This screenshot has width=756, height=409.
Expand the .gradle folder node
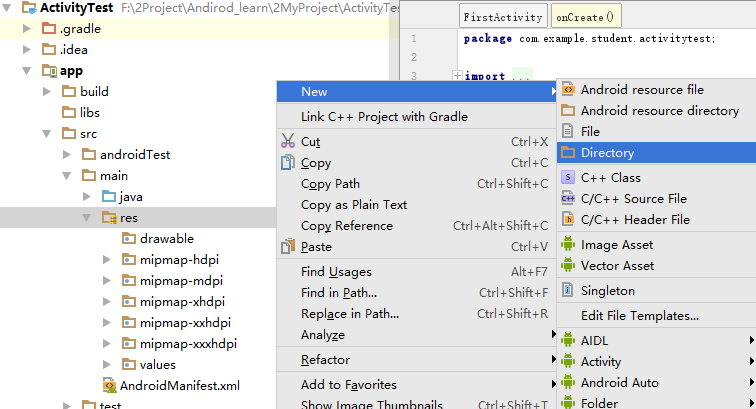27,29
